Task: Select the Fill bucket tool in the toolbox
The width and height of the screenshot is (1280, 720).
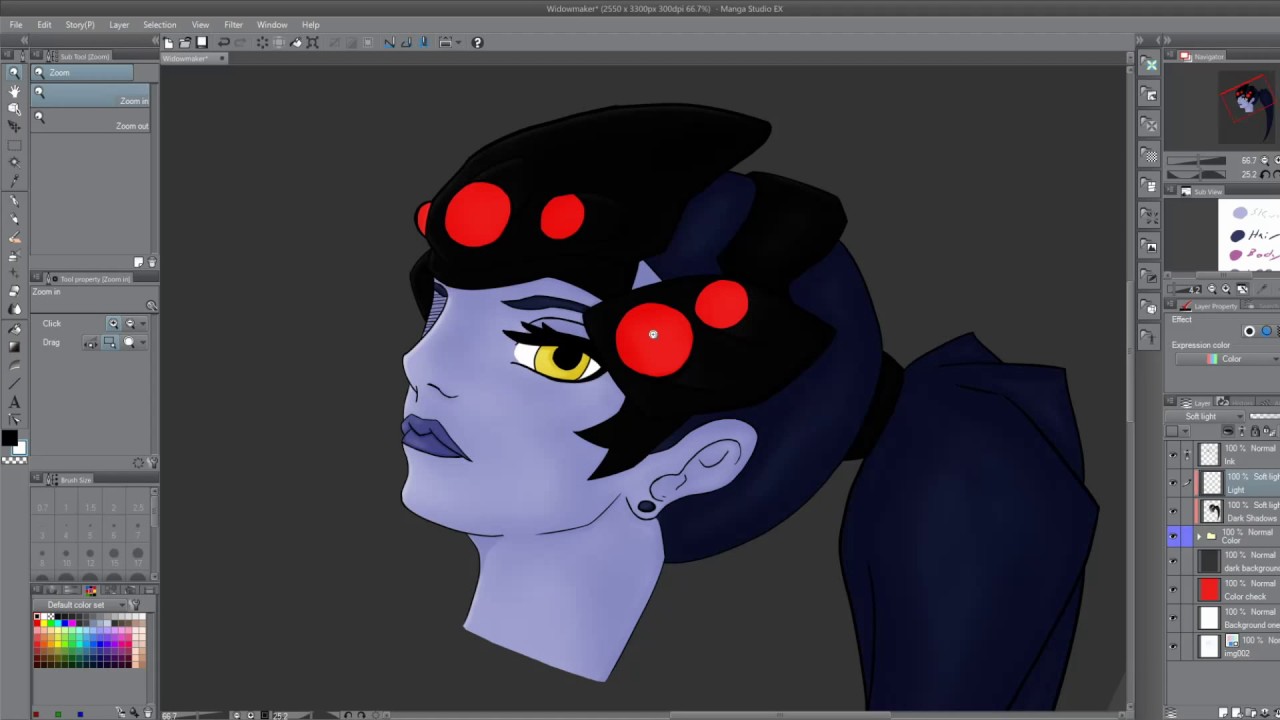Action: (14, 328)
